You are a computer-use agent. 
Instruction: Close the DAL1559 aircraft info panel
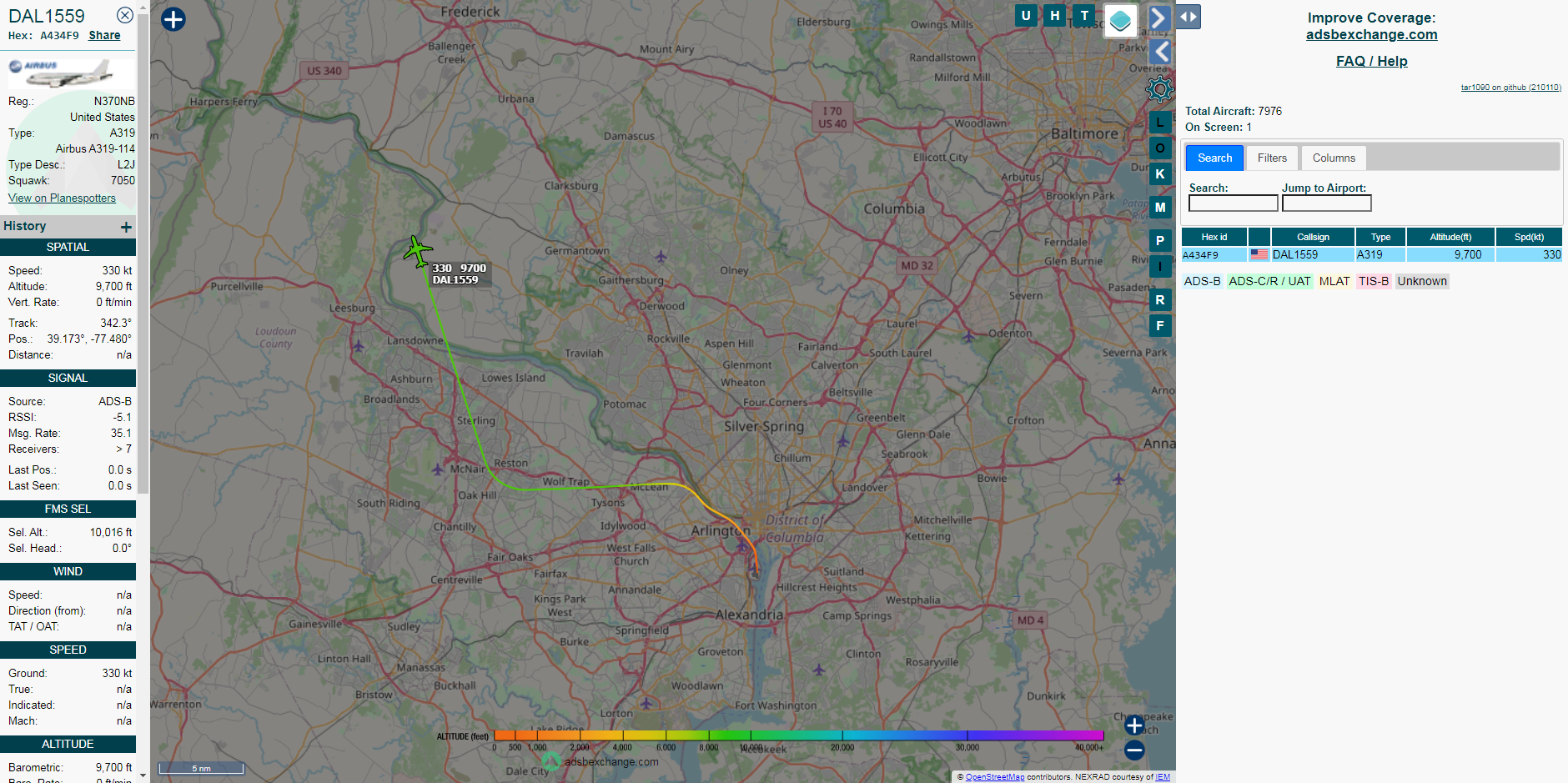click(x=124, y=15)
